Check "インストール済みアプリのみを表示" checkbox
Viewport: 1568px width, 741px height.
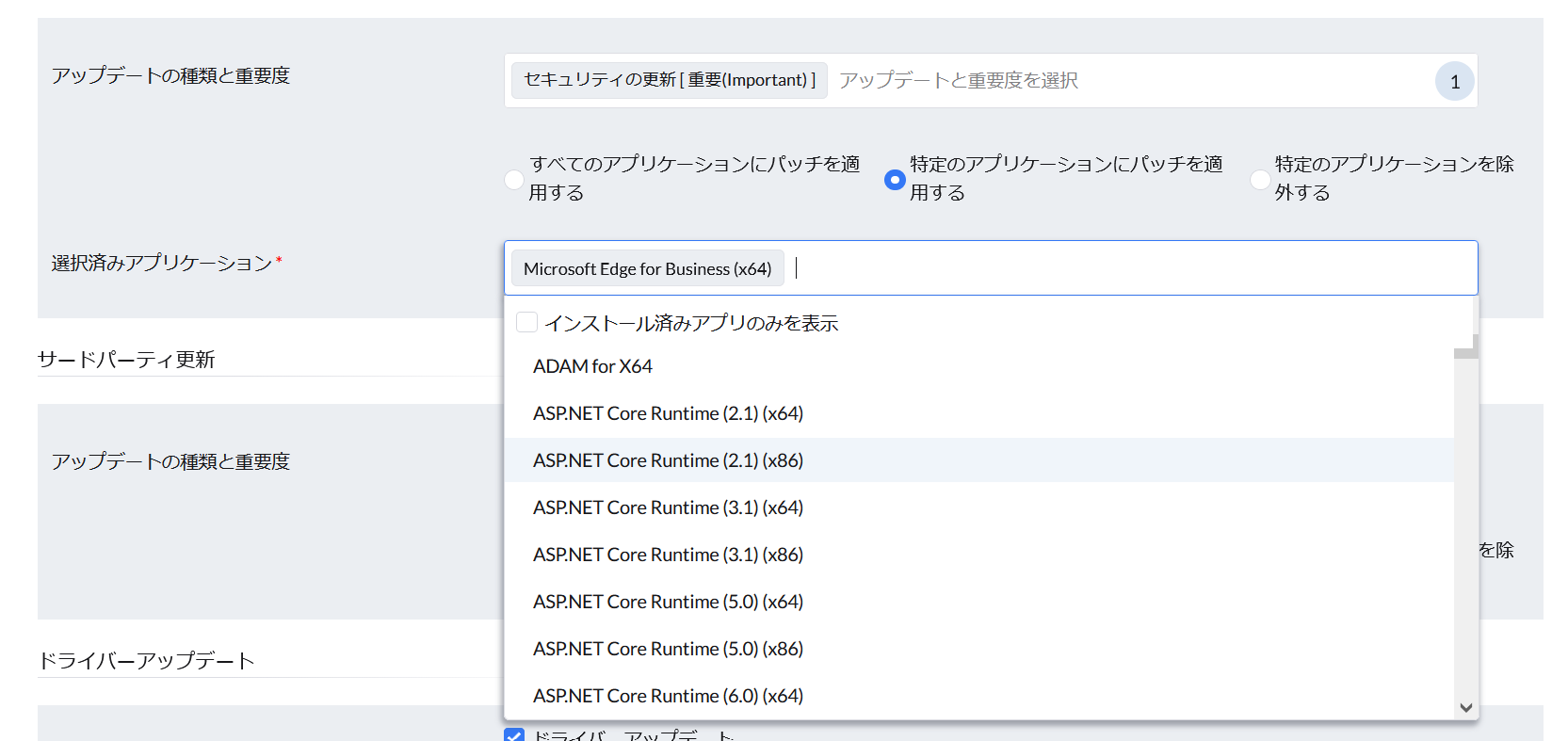(527, 323)
